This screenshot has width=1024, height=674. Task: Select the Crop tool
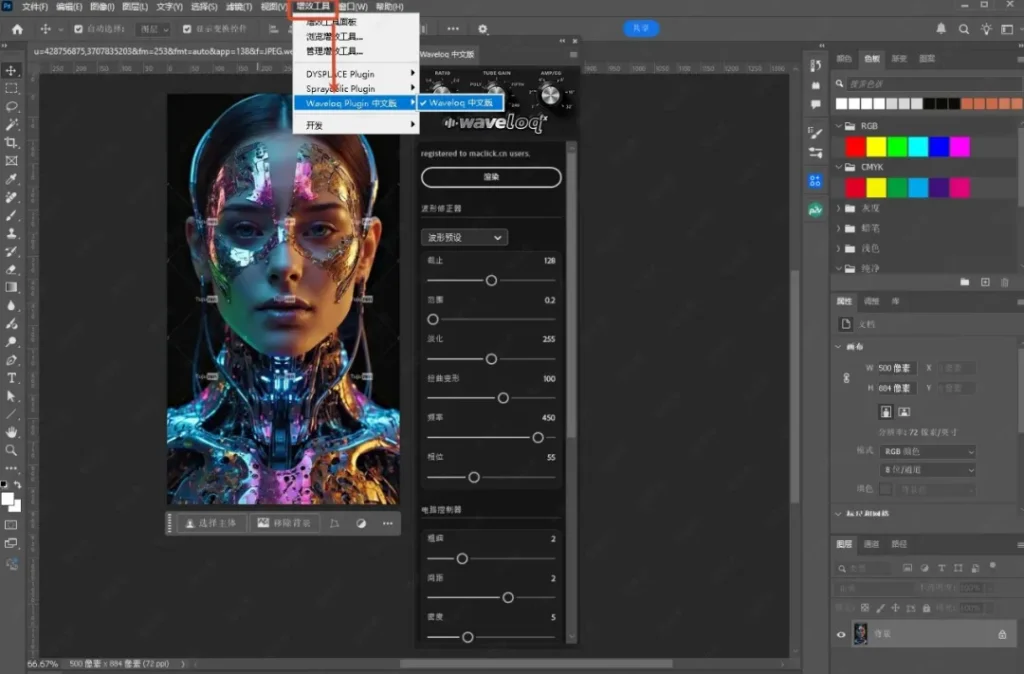pos(11,142)
